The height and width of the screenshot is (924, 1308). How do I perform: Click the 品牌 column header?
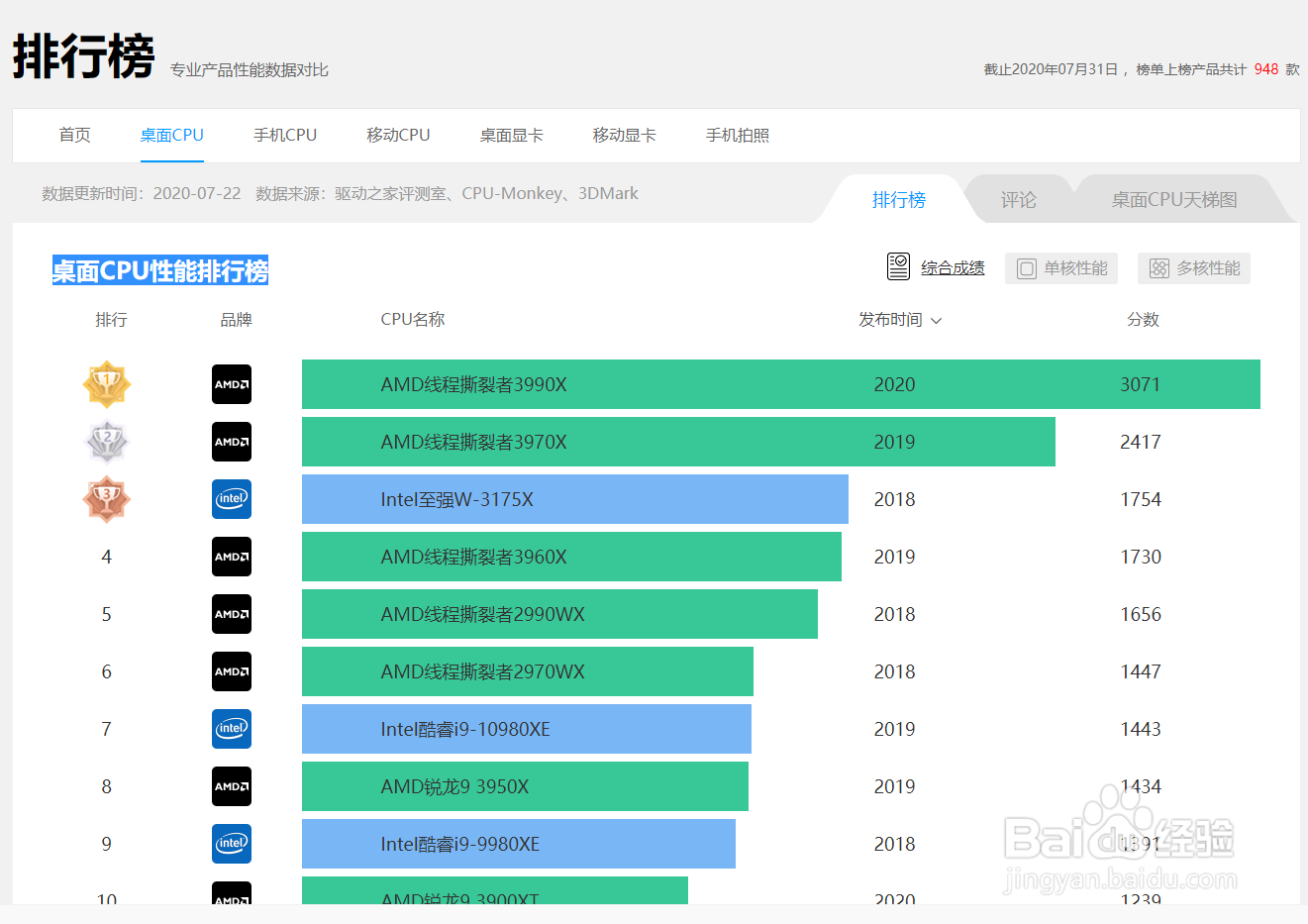pos(236,319)
